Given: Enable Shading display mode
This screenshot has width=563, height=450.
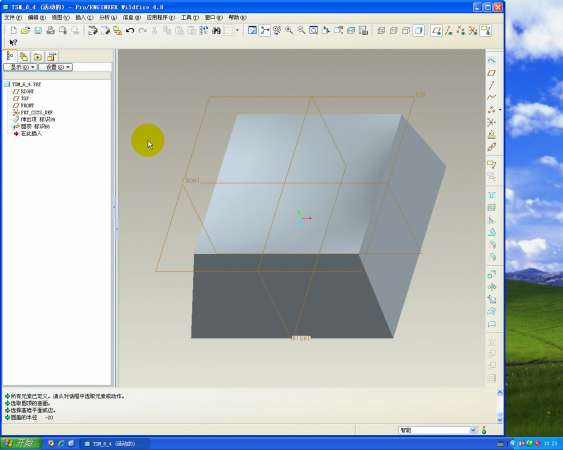Looking at the screenshot, I should (x=418, y=31).
